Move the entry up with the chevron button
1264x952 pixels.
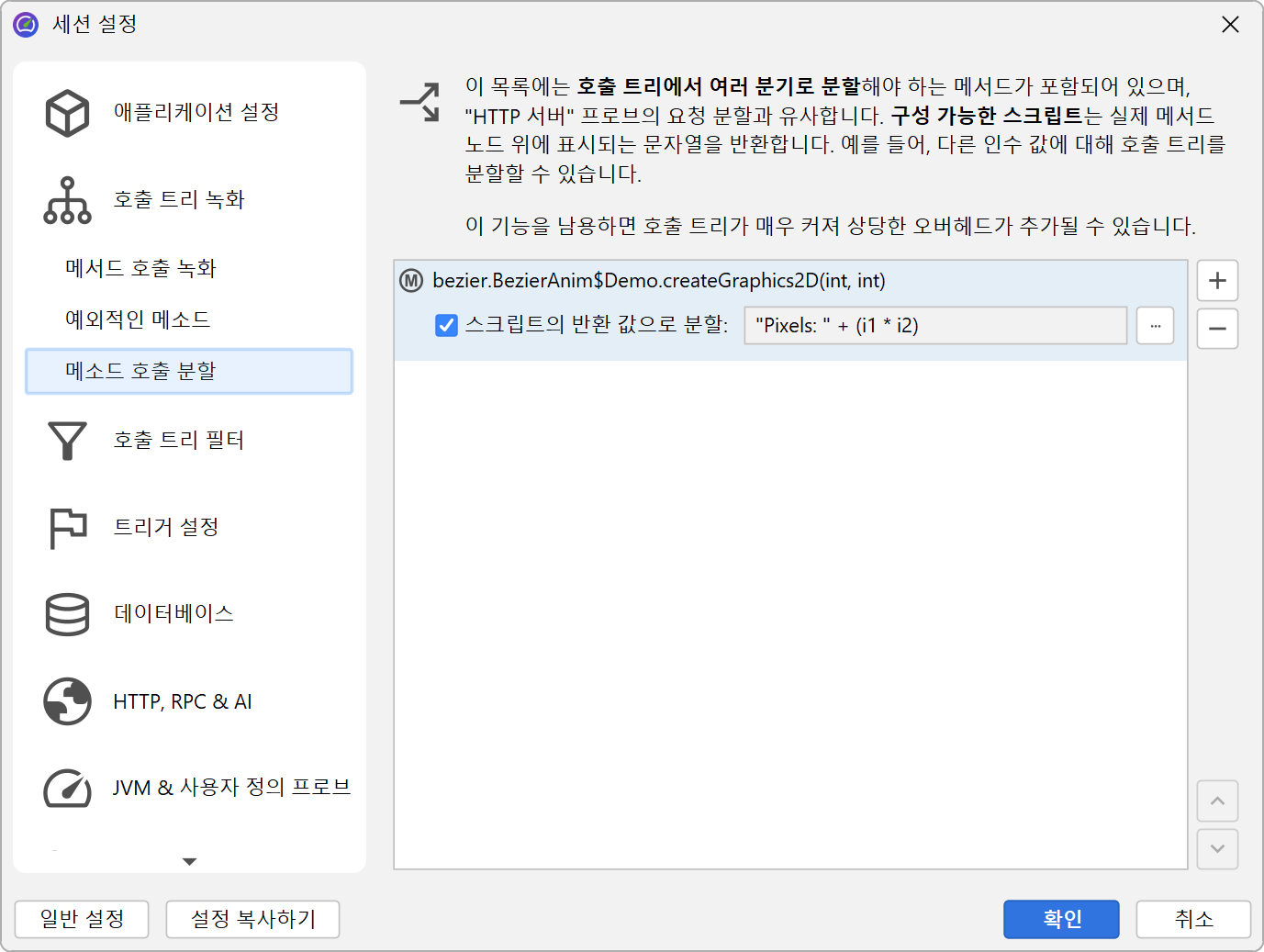(x=1217, y=801)
